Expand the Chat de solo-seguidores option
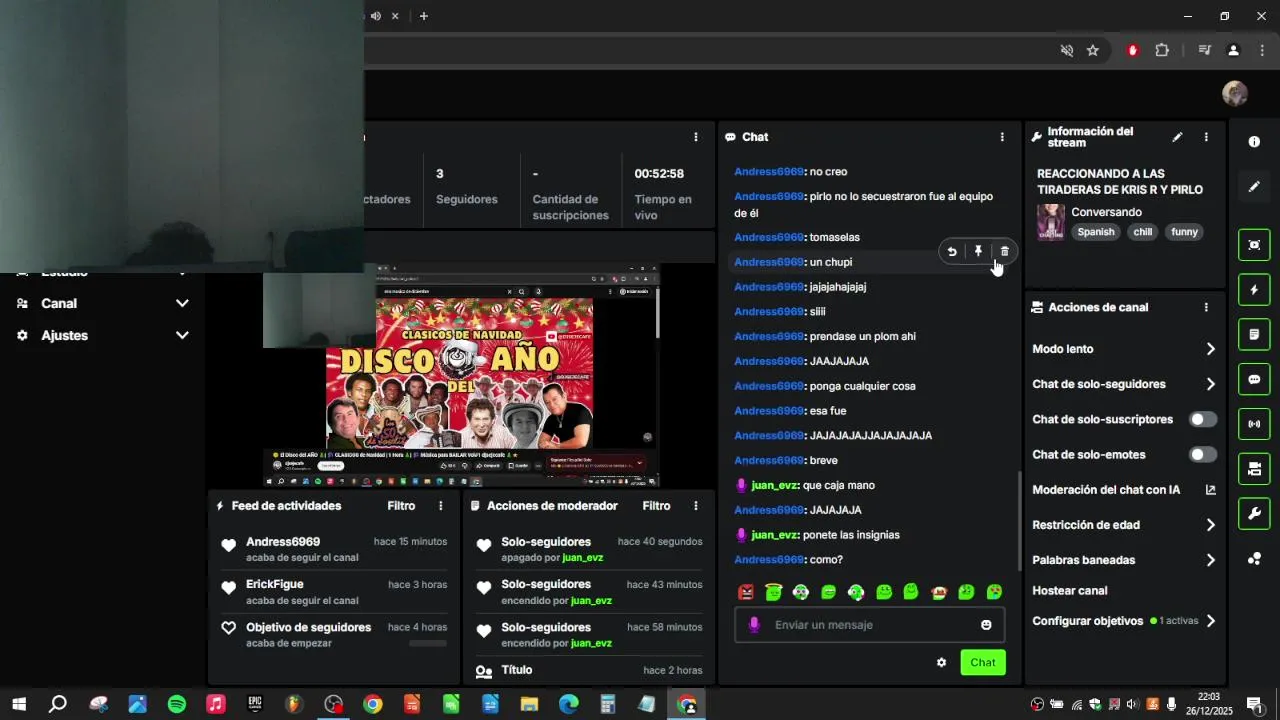This screenshot has height=720, width=1280. (x=1125, y=384)
